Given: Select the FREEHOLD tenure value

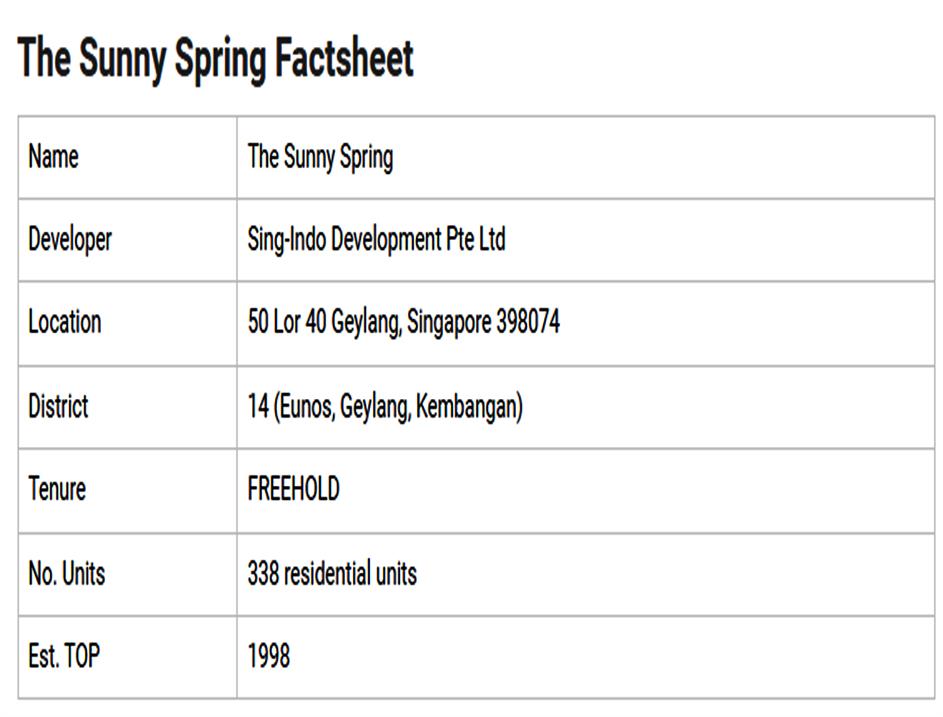Looking at the screenshot, I should point(293,489).
